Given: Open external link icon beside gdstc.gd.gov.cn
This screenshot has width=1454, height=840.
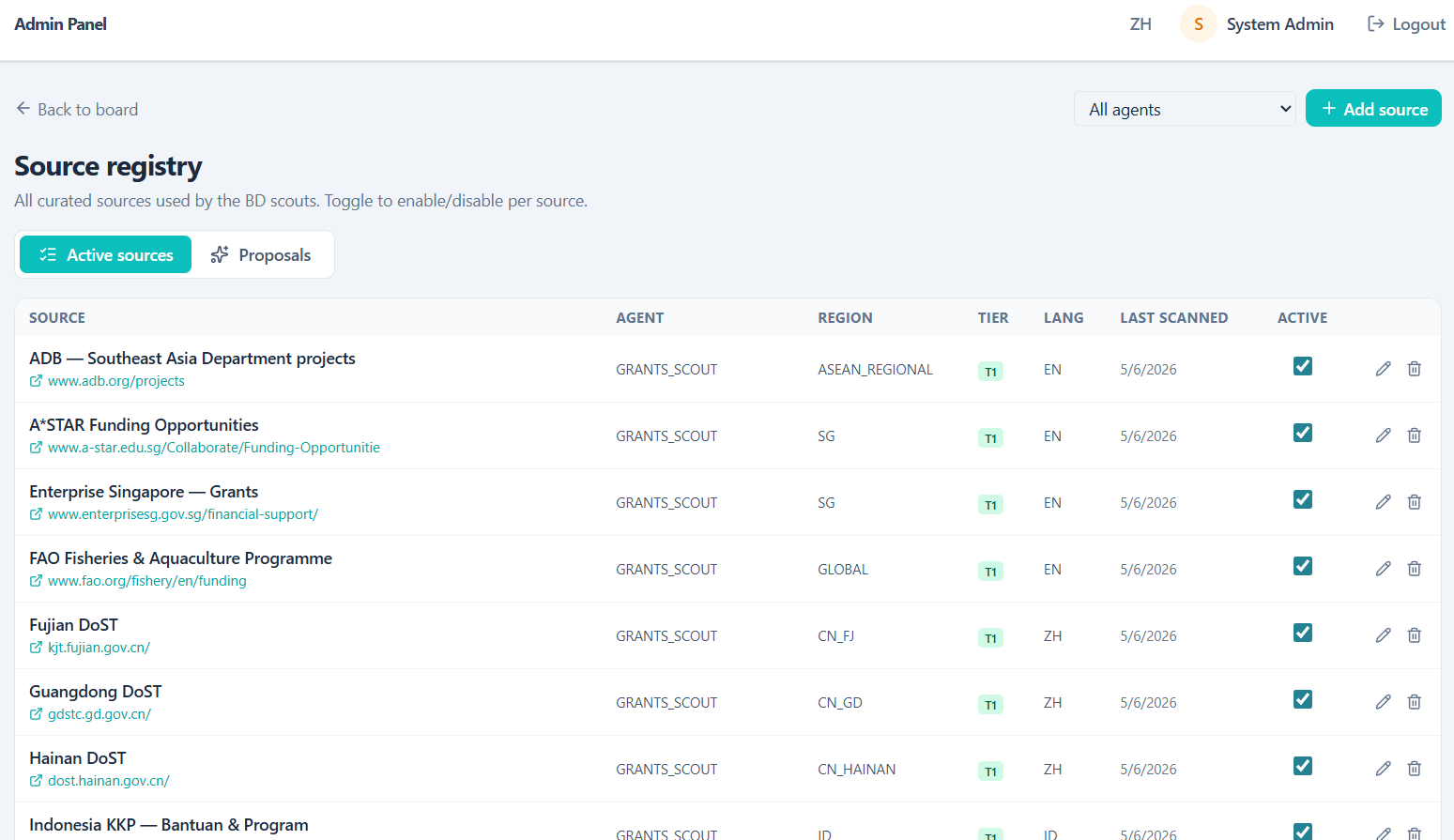Looking at the screenshot, I should point(36,714).
